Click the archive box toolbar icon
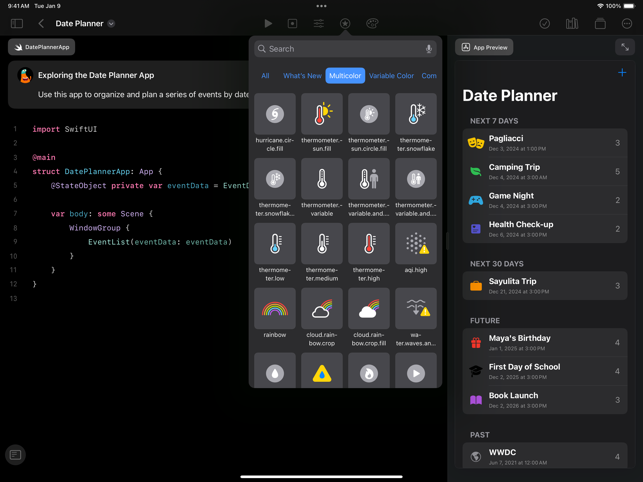This screenshot has height=482, width=643. pos(600,23)
